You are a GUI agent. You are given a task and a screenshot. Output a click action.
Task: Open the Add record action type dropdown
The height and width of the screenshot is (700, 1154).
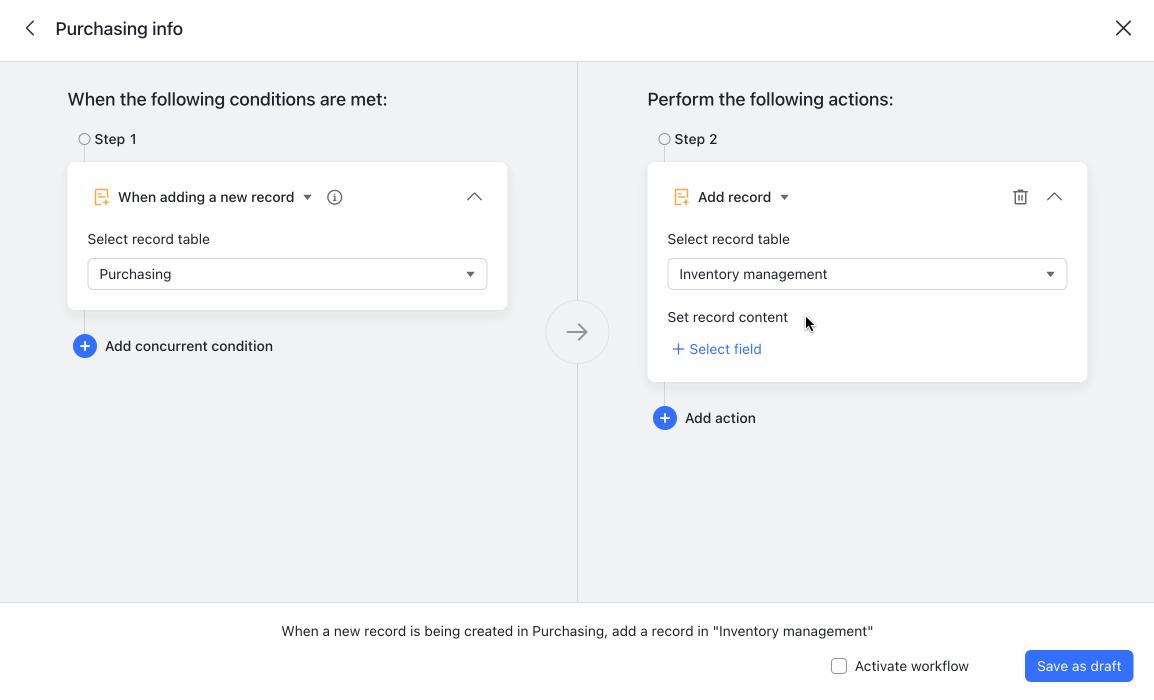tap(786, 197)
